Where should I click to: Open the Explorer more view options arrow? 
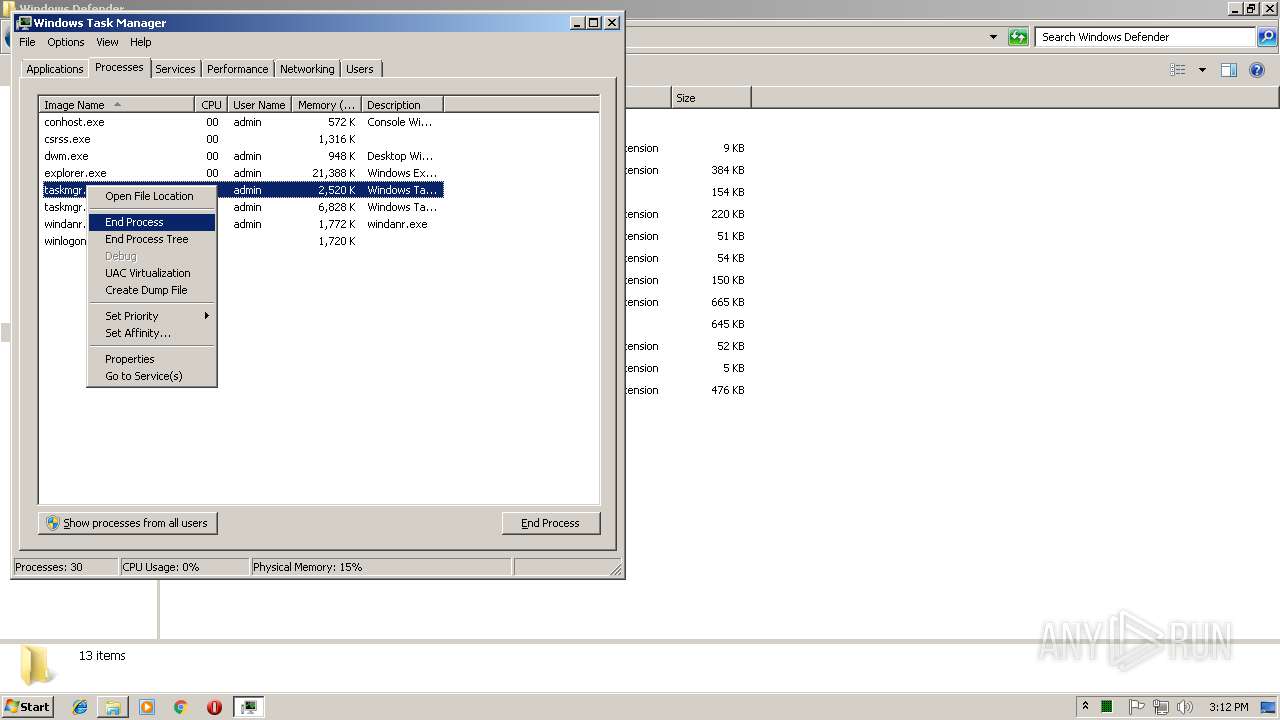(x=1202, y=70)
